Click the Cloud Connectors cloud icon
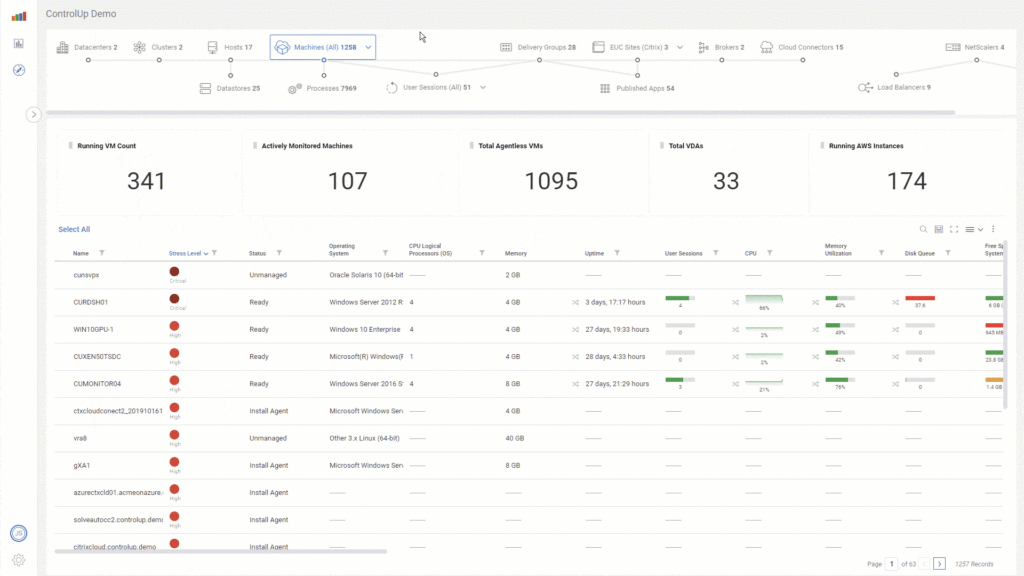1024x576 pixels. point(767,47)
